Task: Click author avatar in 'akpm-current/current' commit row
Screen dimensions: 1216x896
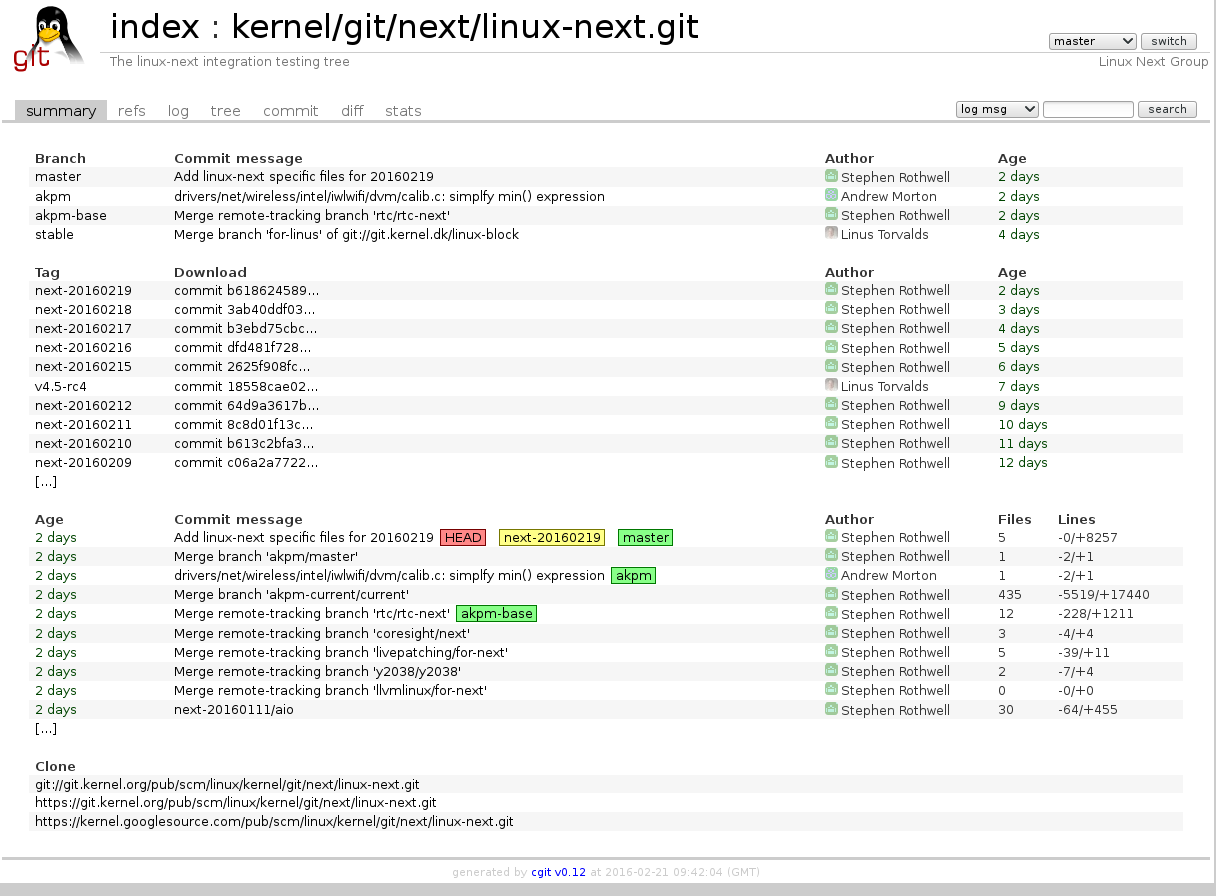Action: coord(831,594)
